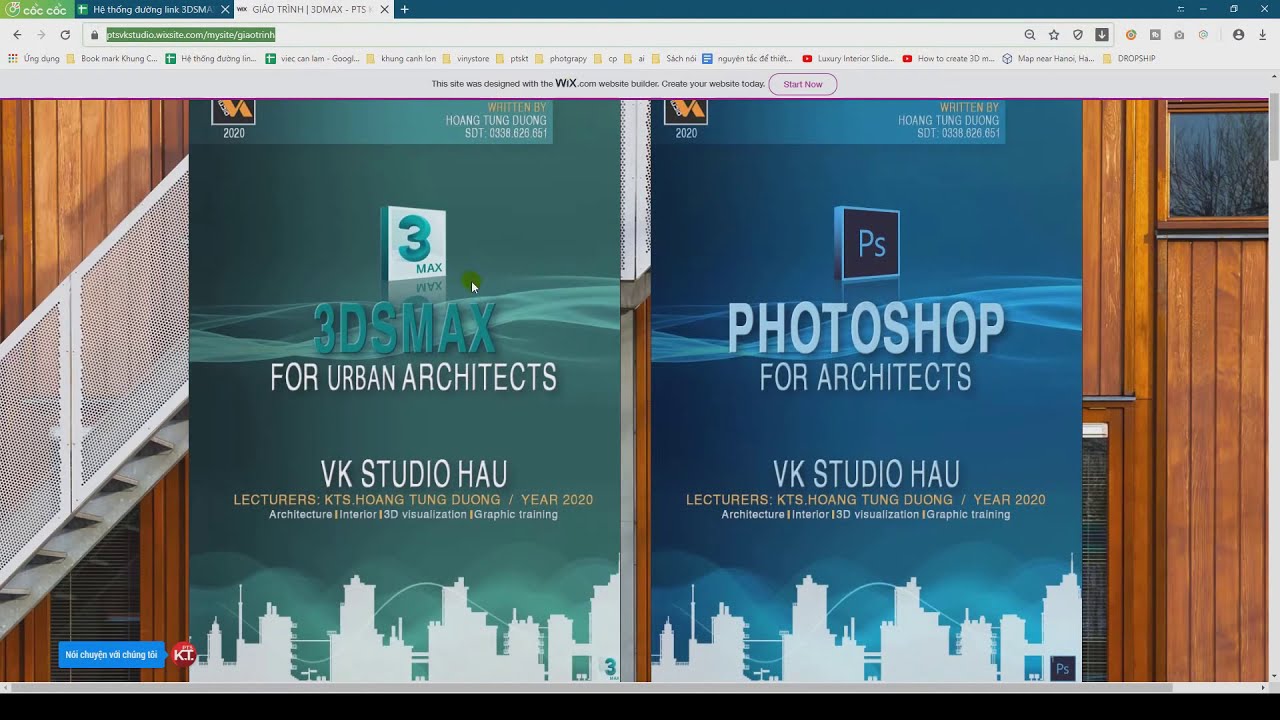Viewport: 1280px width, 720px height.
Task: Select the GIÁO TRÌNH 3DMAX - PTS tab
Action: click(x=313, y=9)
